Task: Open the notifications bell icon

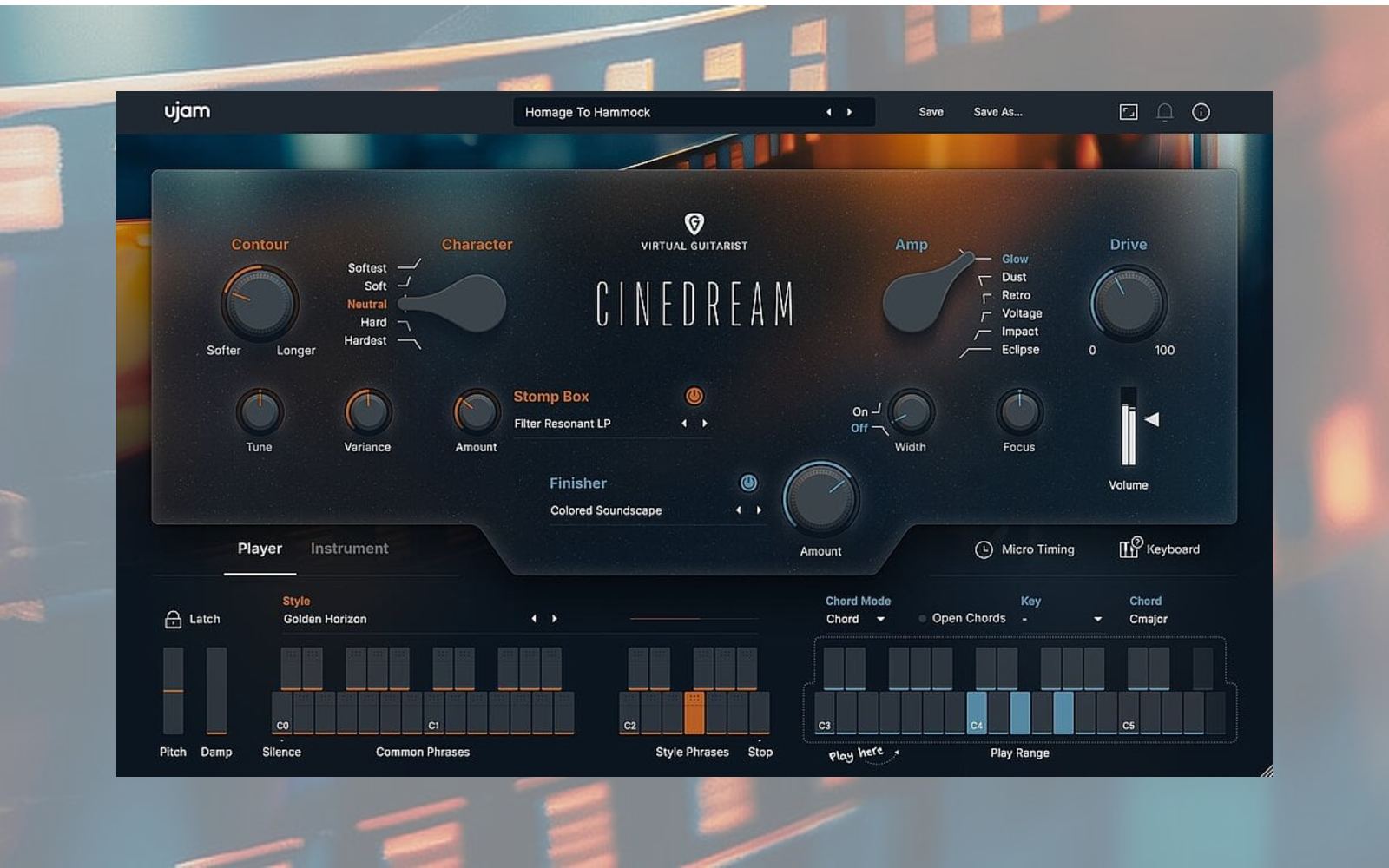Action: [x=1165, y=112]
